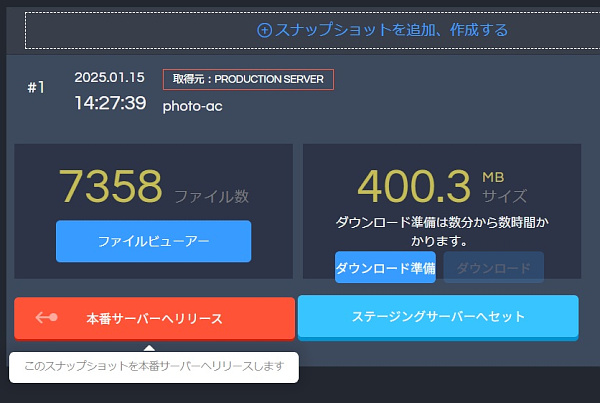Click the MB unit label
The height and width of the screenshot is (403, 600).
click(494, 176)
